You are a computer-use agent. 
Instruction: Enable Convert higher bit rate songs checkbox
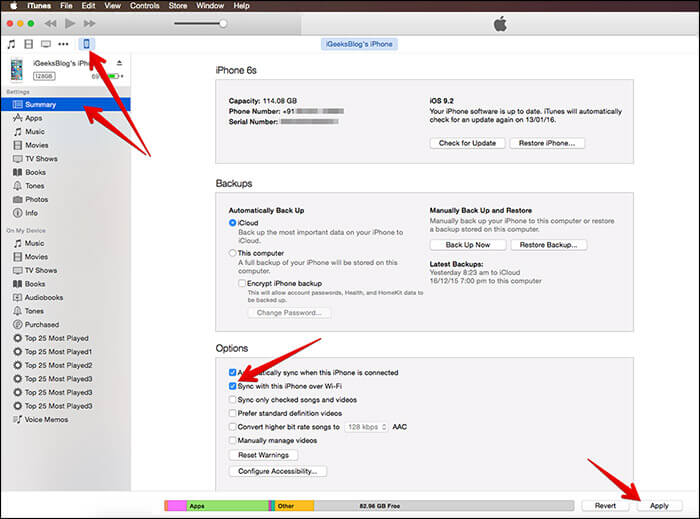pos(232,427)
